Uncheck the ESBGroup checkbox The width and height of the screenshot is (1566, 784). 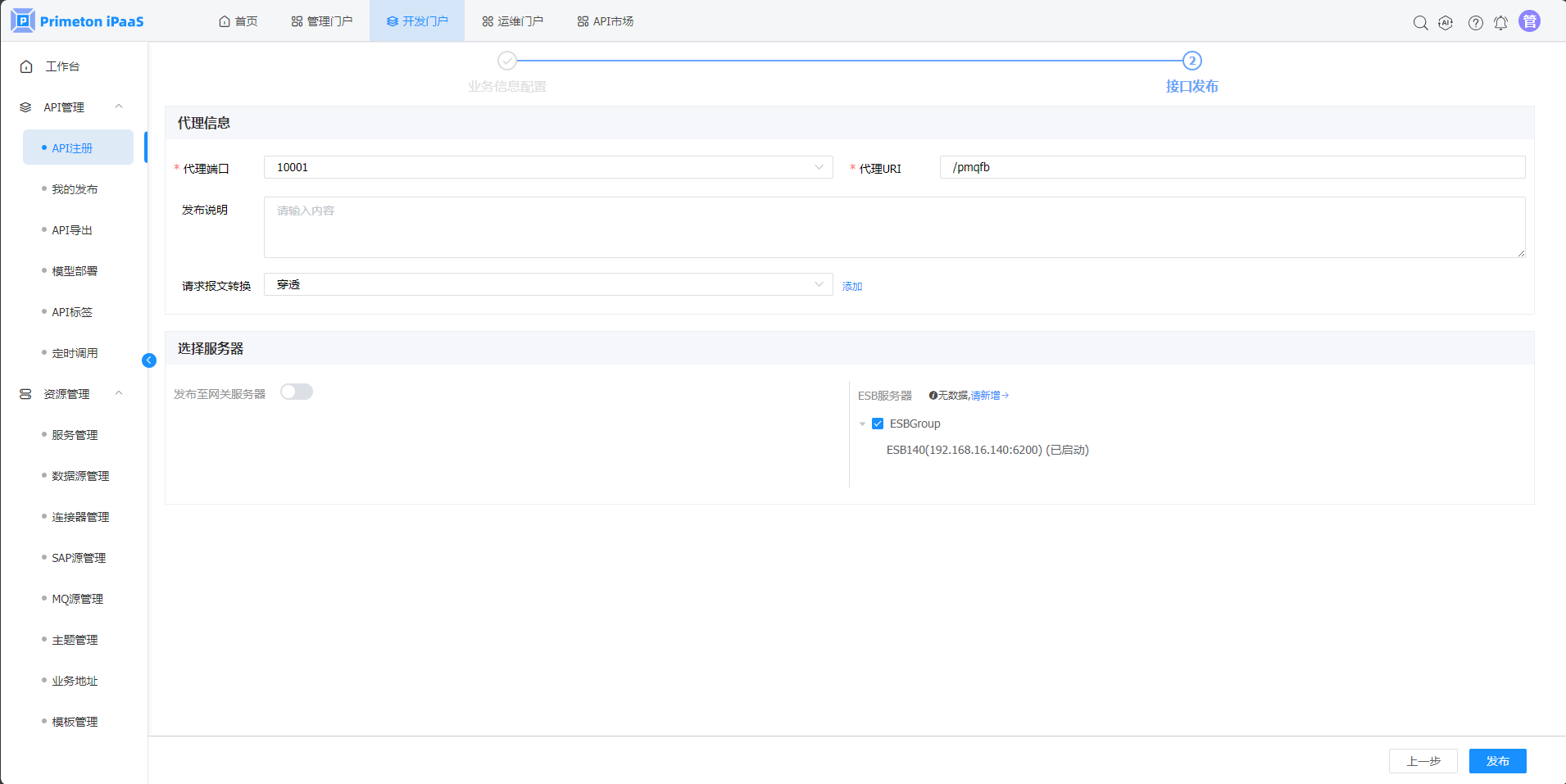(x=878, y=424)
